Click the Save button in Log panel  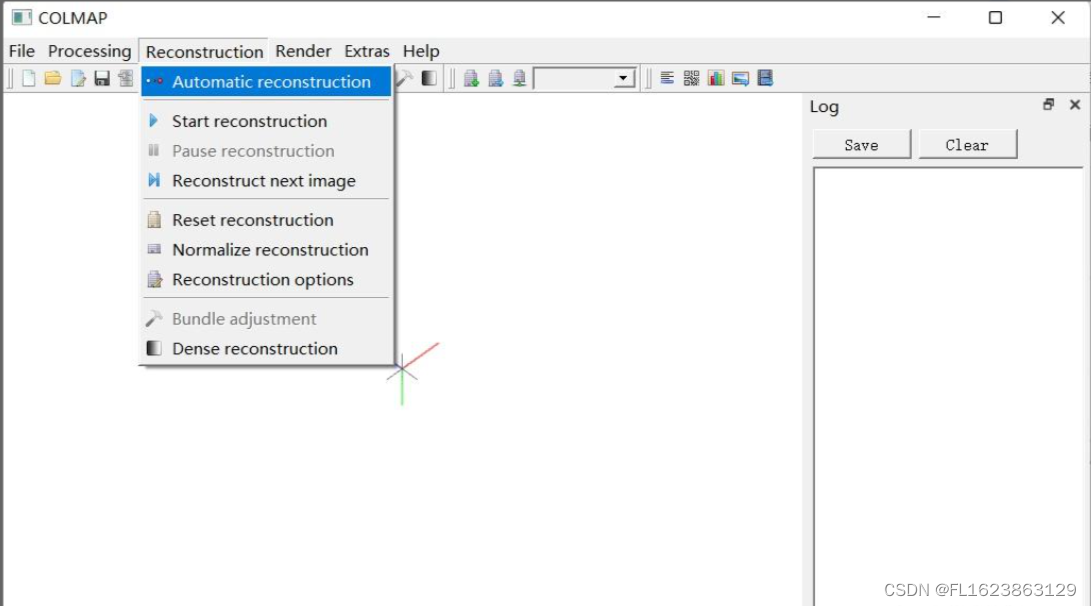(x=861, y=145)
